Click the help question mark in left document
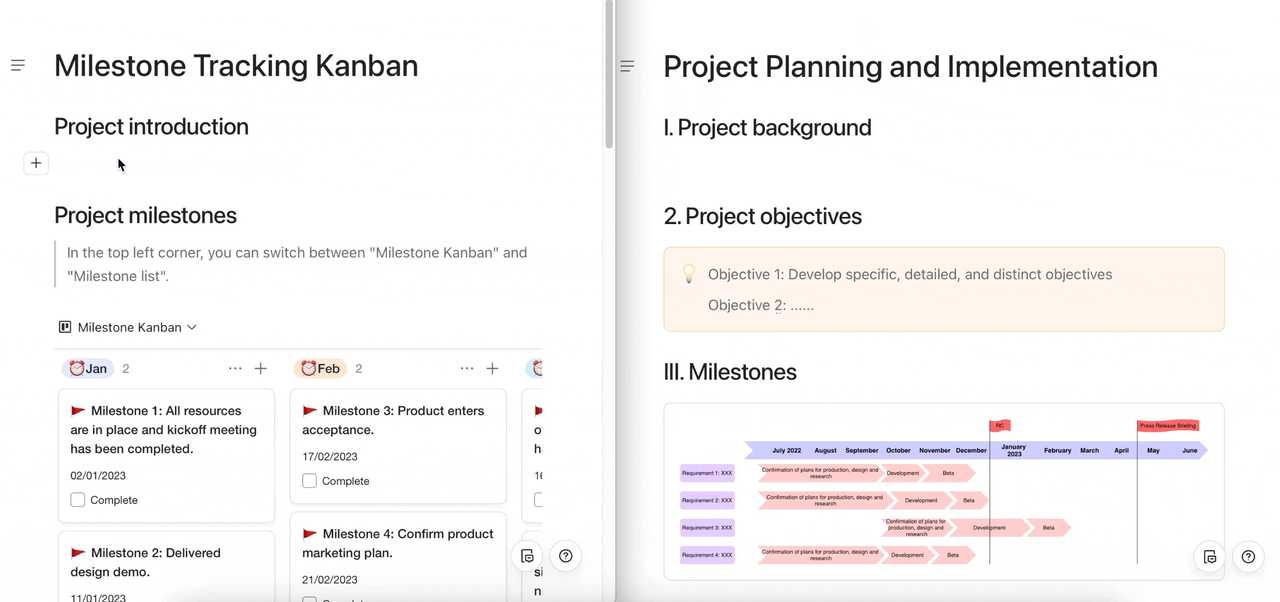The width and height of the screenshot is (1280, 602). [x=566, y=556]
